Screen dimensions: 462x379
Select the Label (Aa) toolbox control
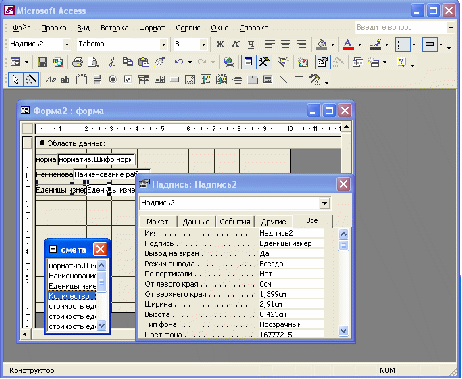[x=51, y=80]
